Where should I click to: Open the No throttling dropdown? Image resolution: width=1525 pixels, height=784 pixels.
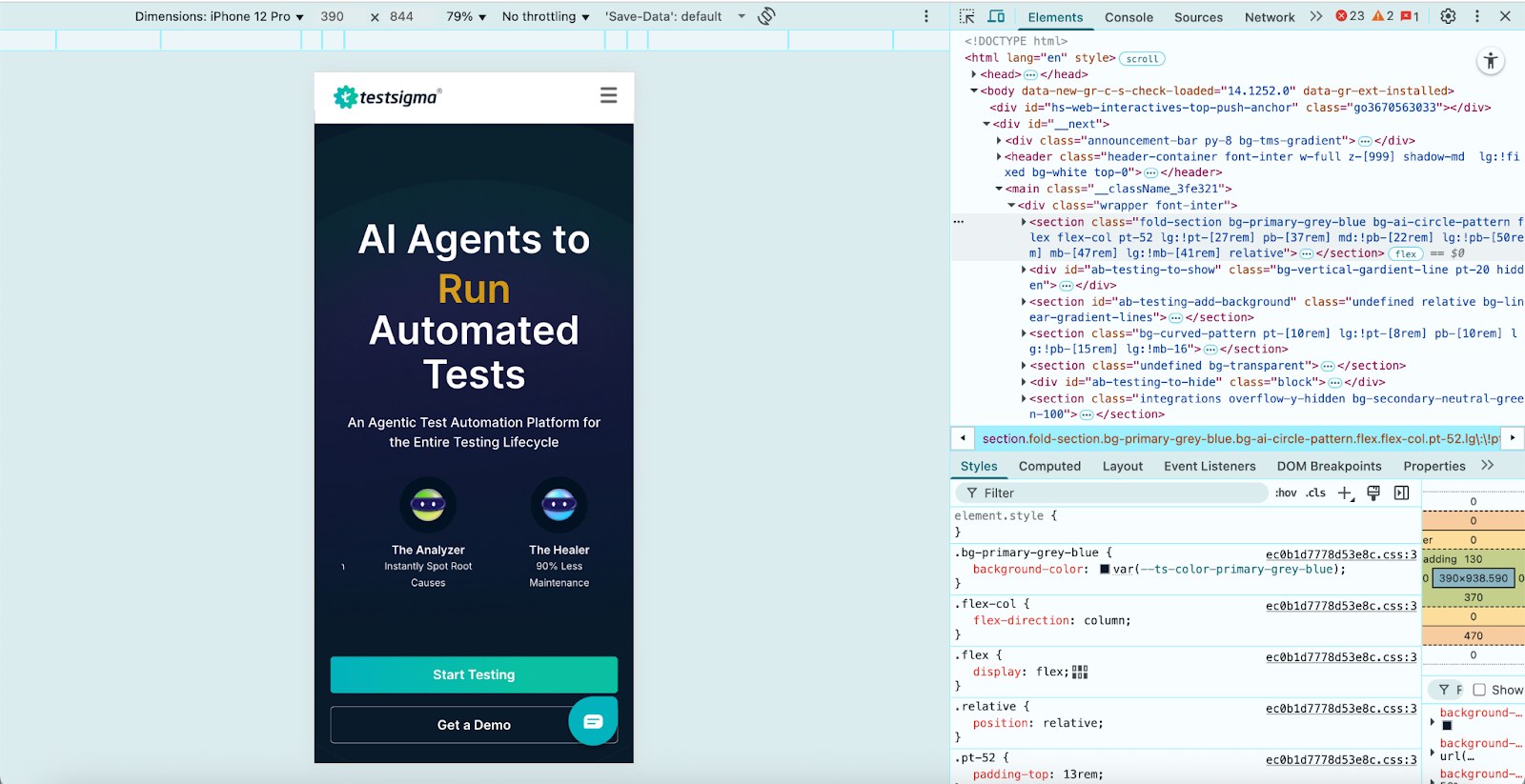(545, 16)
